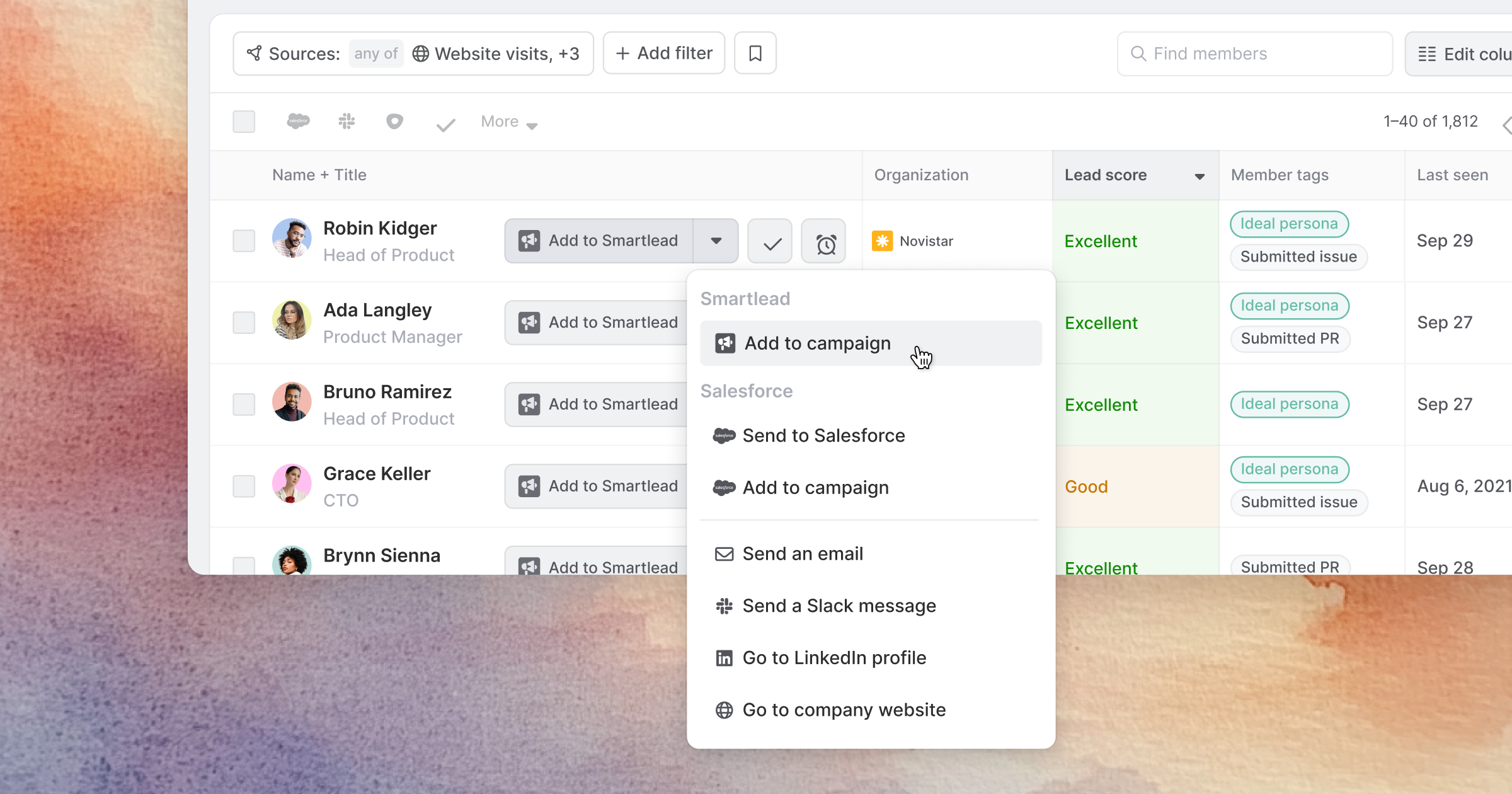Click the Novistar organization logo icon
Screen dimensions: 1512x794
pyautogui.click(x=882, y=241)
